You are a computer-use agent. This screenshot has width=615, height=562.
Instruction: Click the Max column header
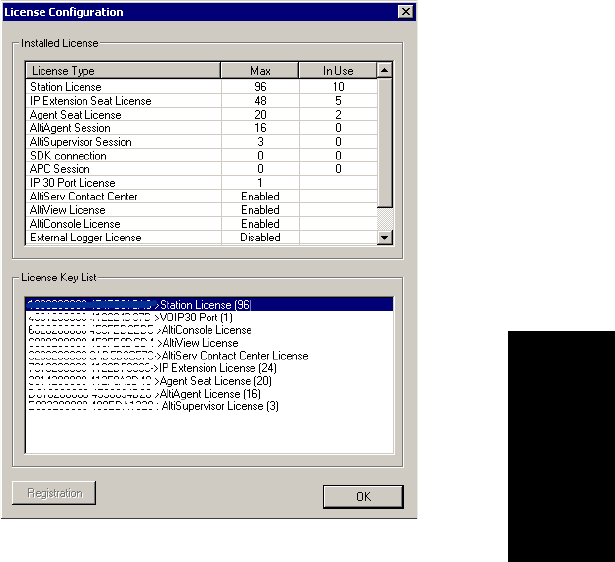260,71
